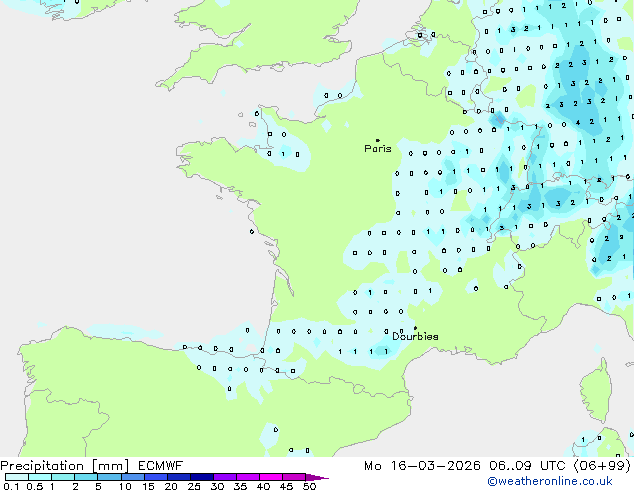Select the 10–15 mm legend color swatch
Image resolution: width=634 pixels, height=490 pixels.
(x=132, y=477)
